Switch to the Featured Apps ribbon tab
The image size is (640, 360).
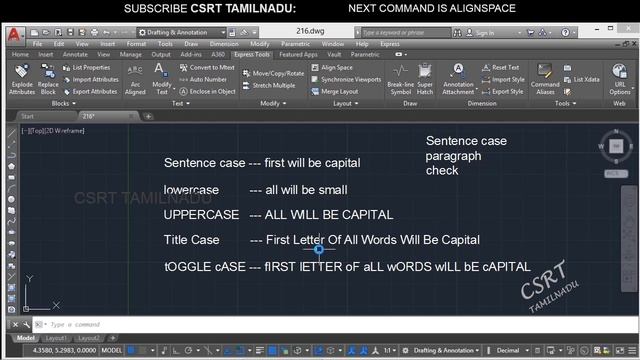298,54
